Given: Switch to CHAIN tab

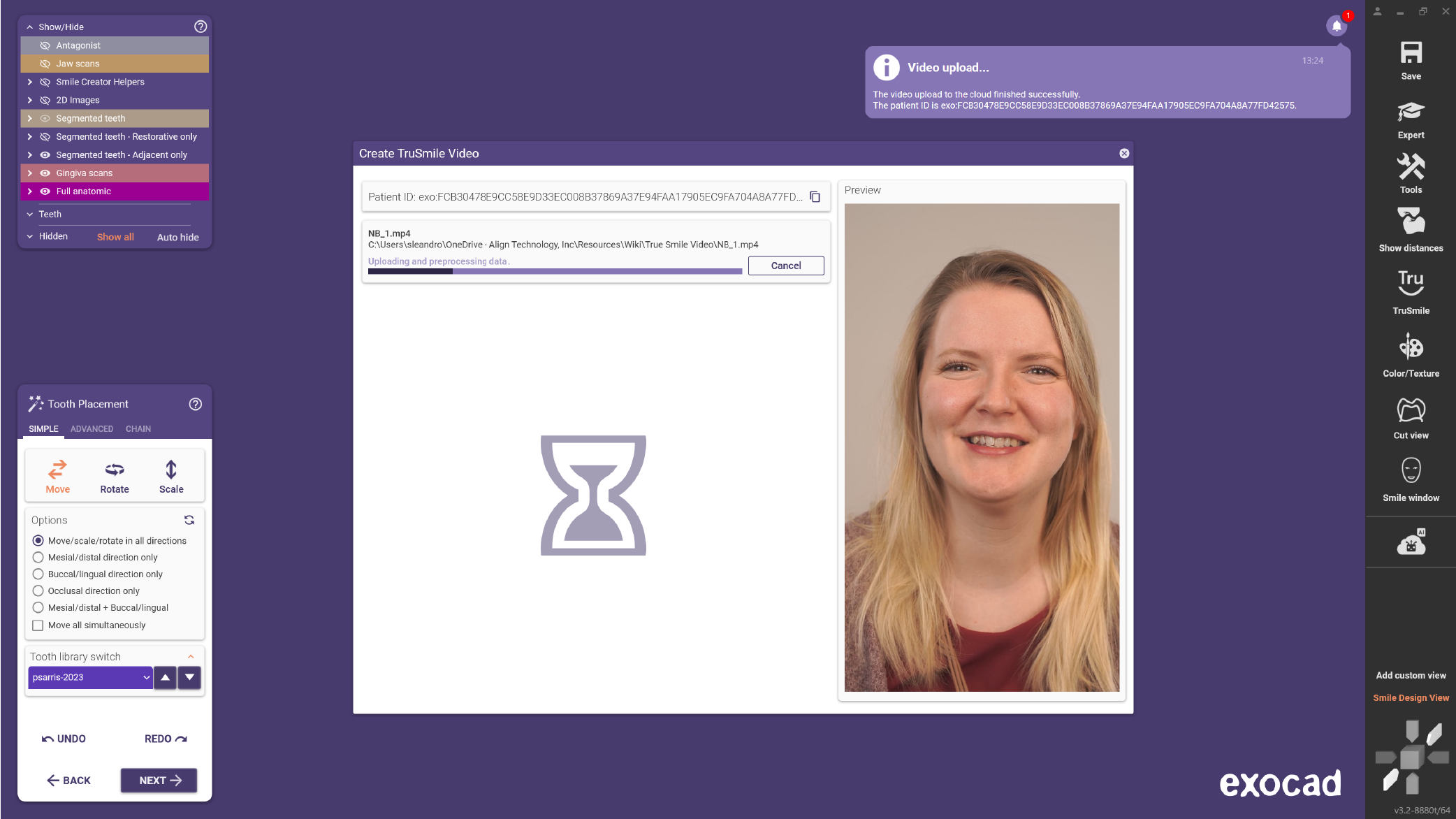Looking at the screenshot, I should coord(138,429).
